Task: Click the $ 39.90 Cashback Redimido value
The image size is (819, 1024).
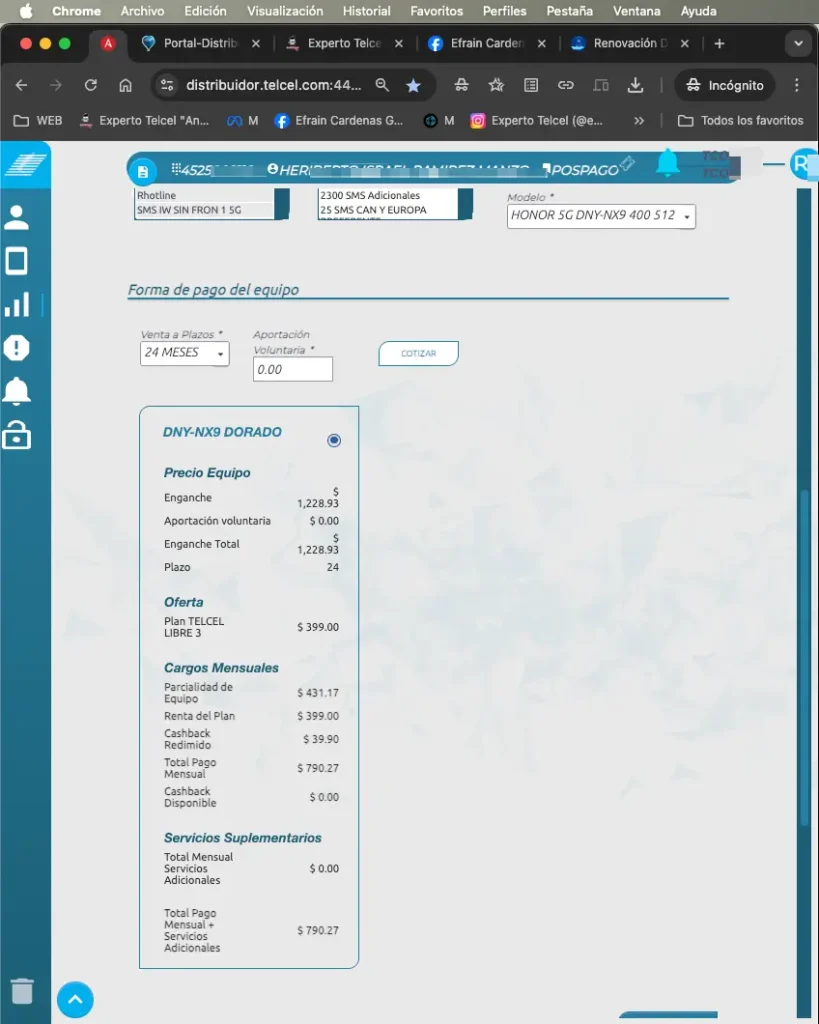Action: click(x=321, y=739)
